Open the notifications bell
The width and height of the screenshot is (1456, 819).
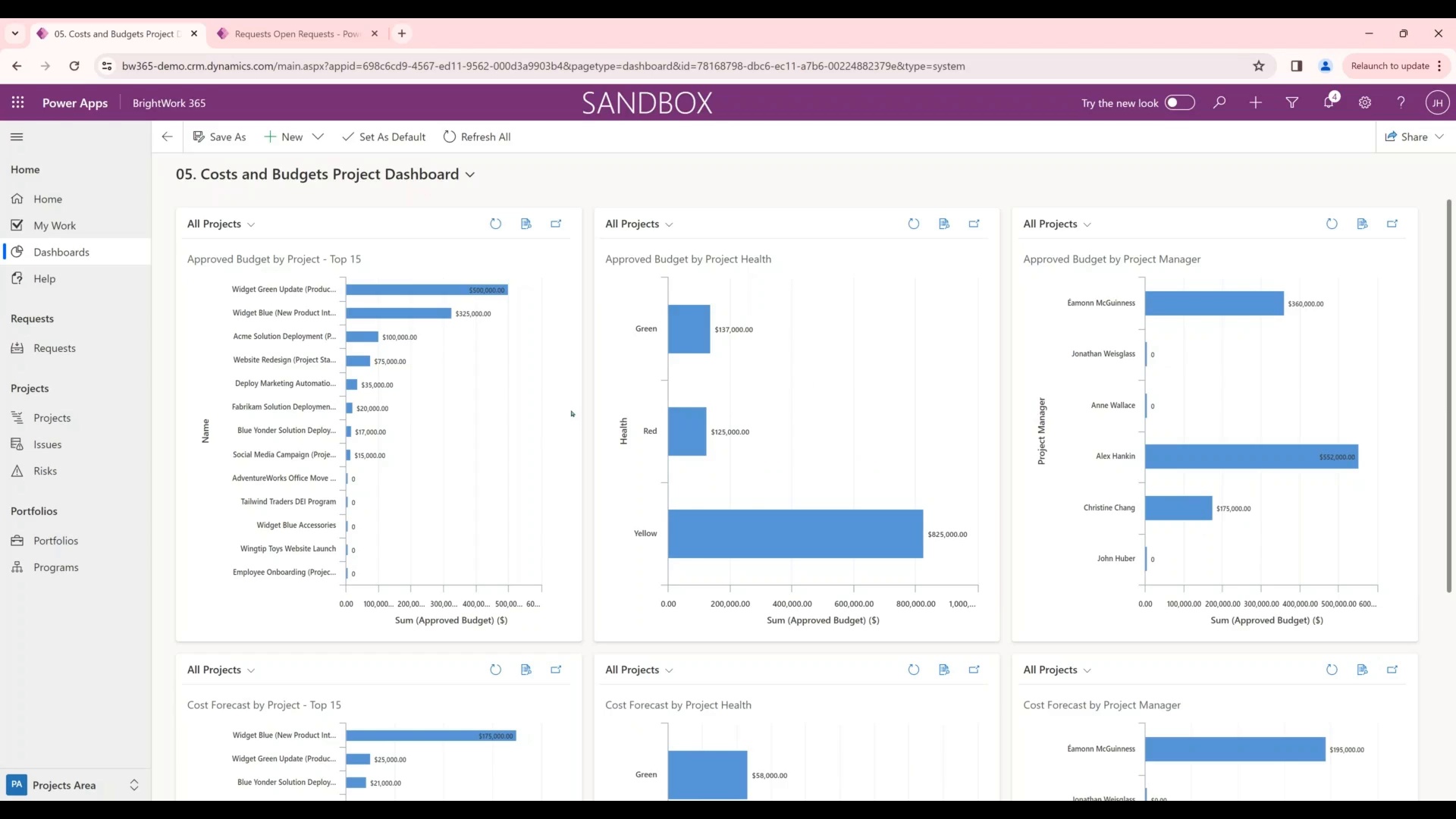(x=1329, y=102)
